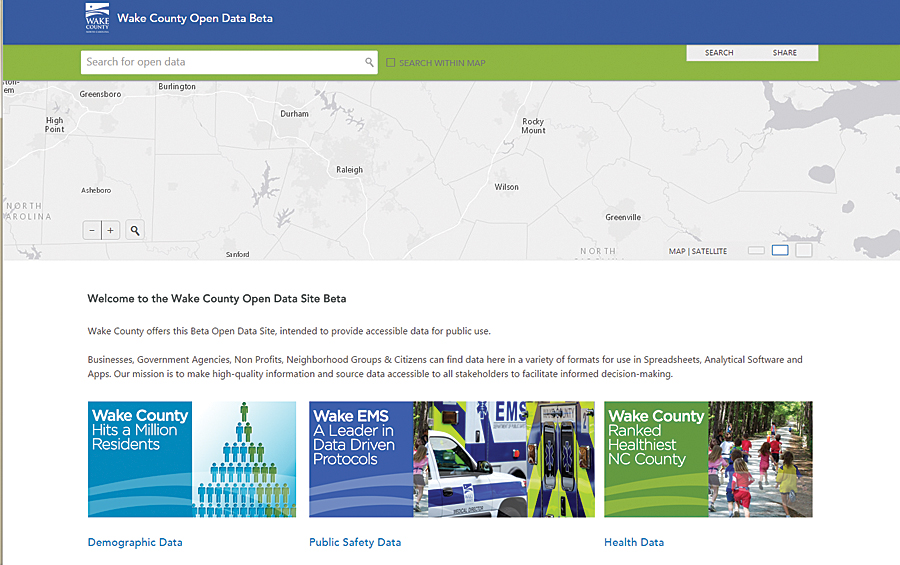The height and width of the screenshot is (565, 900).
Task: Click the Asheboro label on the map
Action: [96, 190]
